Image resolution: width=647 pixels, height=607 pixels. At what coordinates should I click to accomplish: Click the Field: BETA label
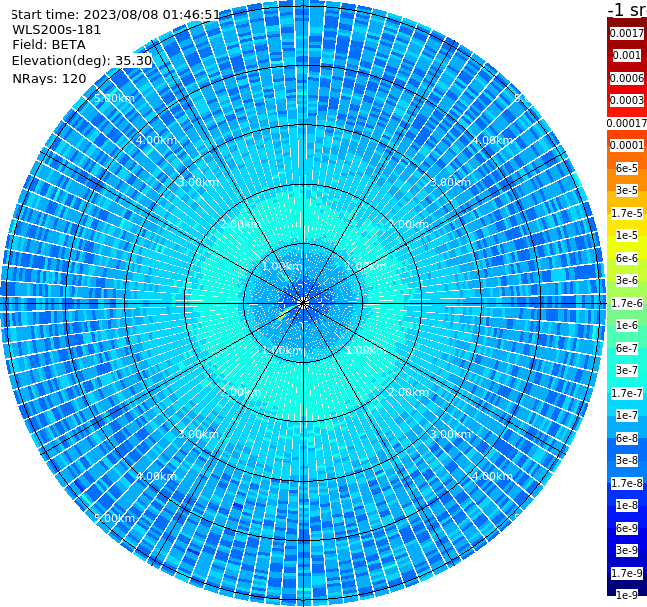point(49,45)
